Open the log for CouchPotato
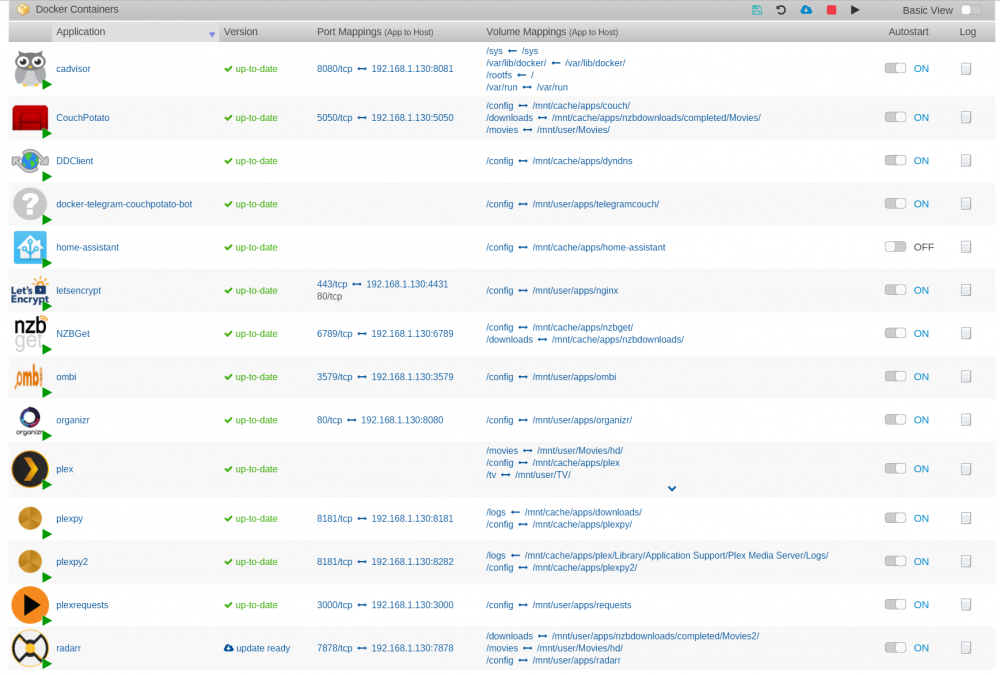This screenshot has width=1000, height=675. tap(966, 117)
